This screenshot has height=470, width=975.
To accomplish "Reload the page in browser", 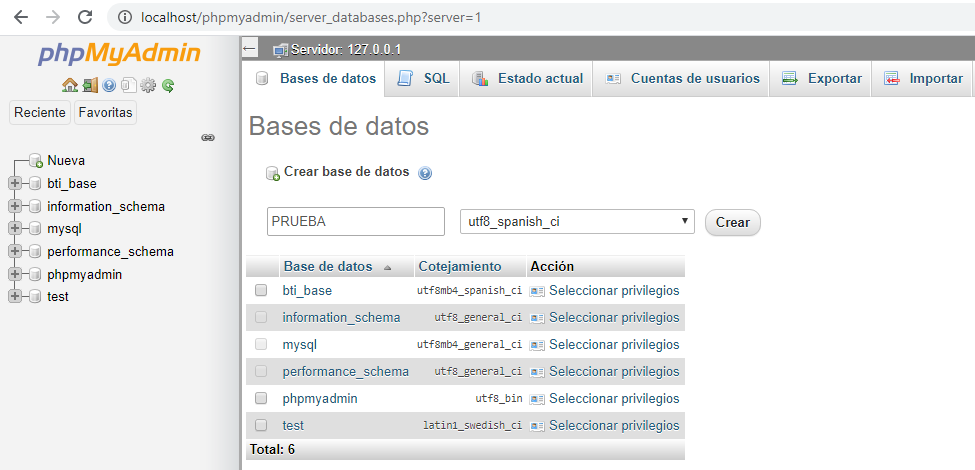I will (85, 17).
